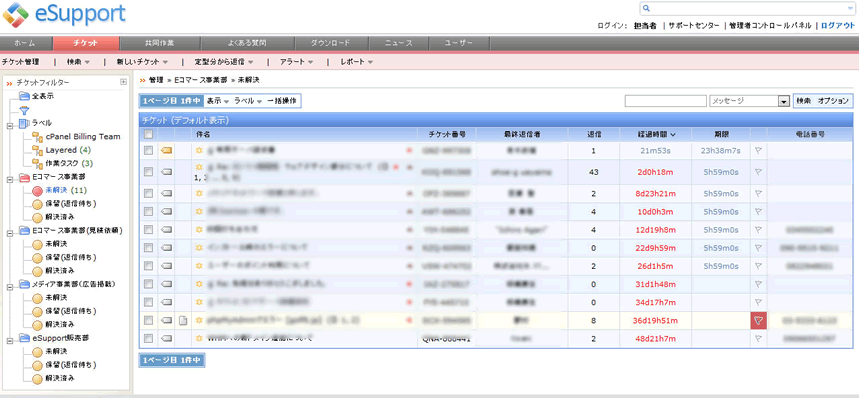Open the 表示 dropdown above the ticket table
The width and height of the screenshot is (859, 398).
tap(217, 101)
